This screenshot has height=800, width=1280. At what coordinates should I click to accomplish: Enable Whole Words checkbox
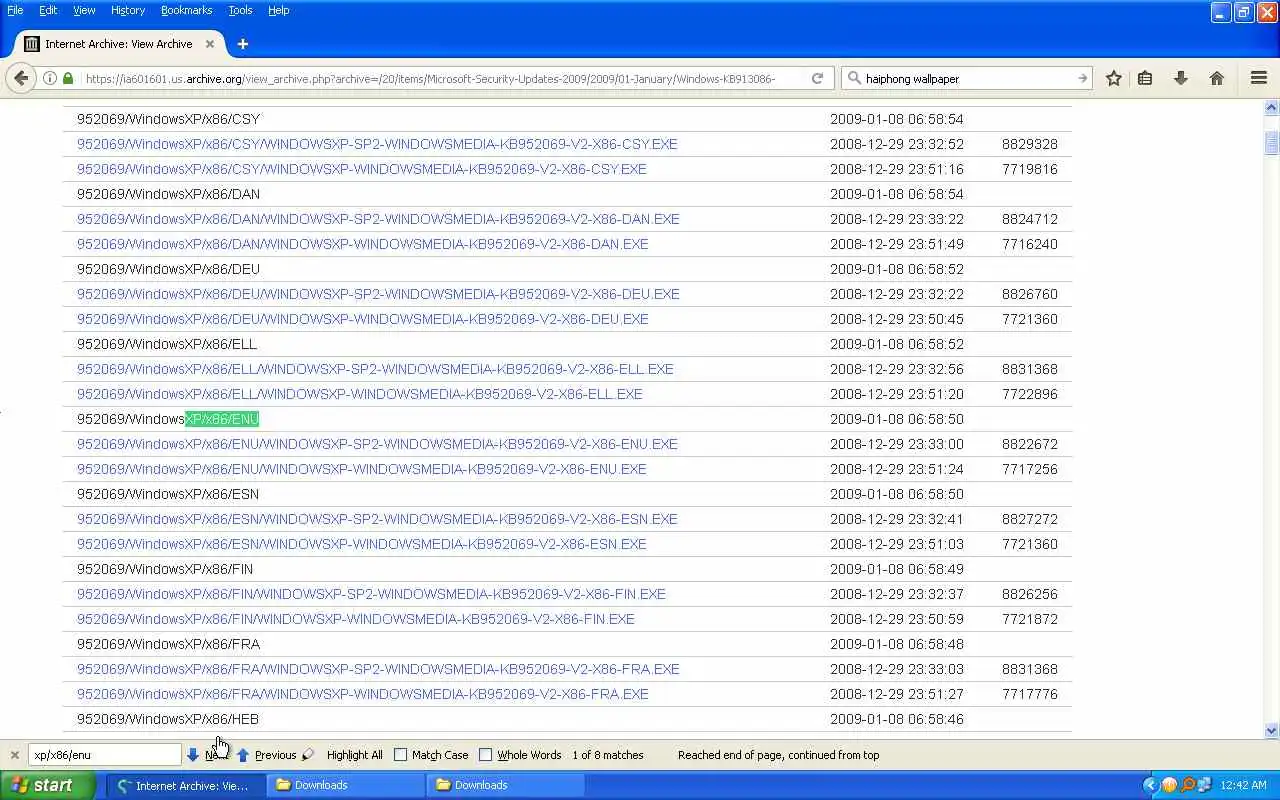[x=486, y=755]
